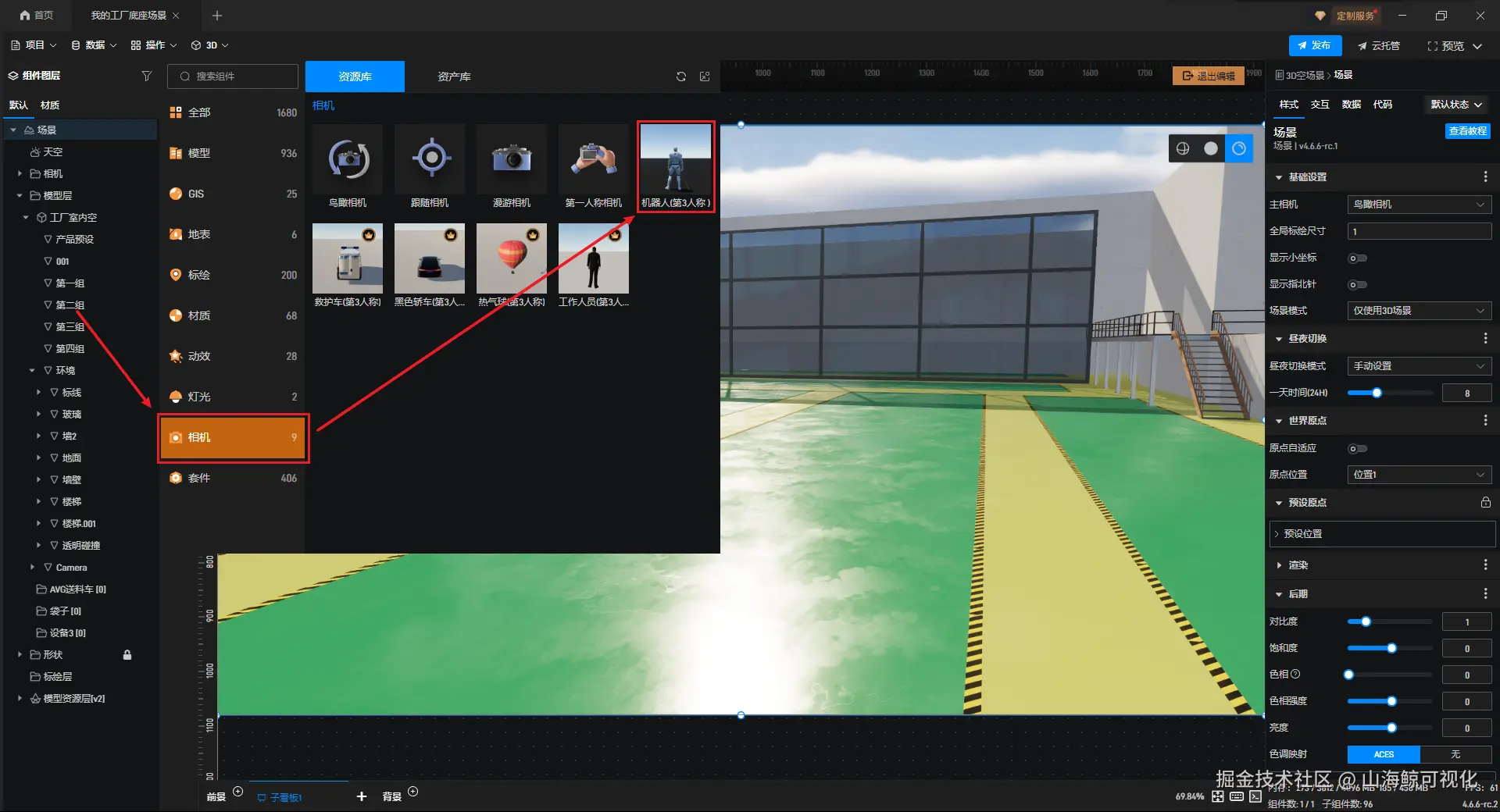Select the Robot third-person camera thumbnail
The height and width of the screenshot is (812, 1500).
[x=676, y=159]
